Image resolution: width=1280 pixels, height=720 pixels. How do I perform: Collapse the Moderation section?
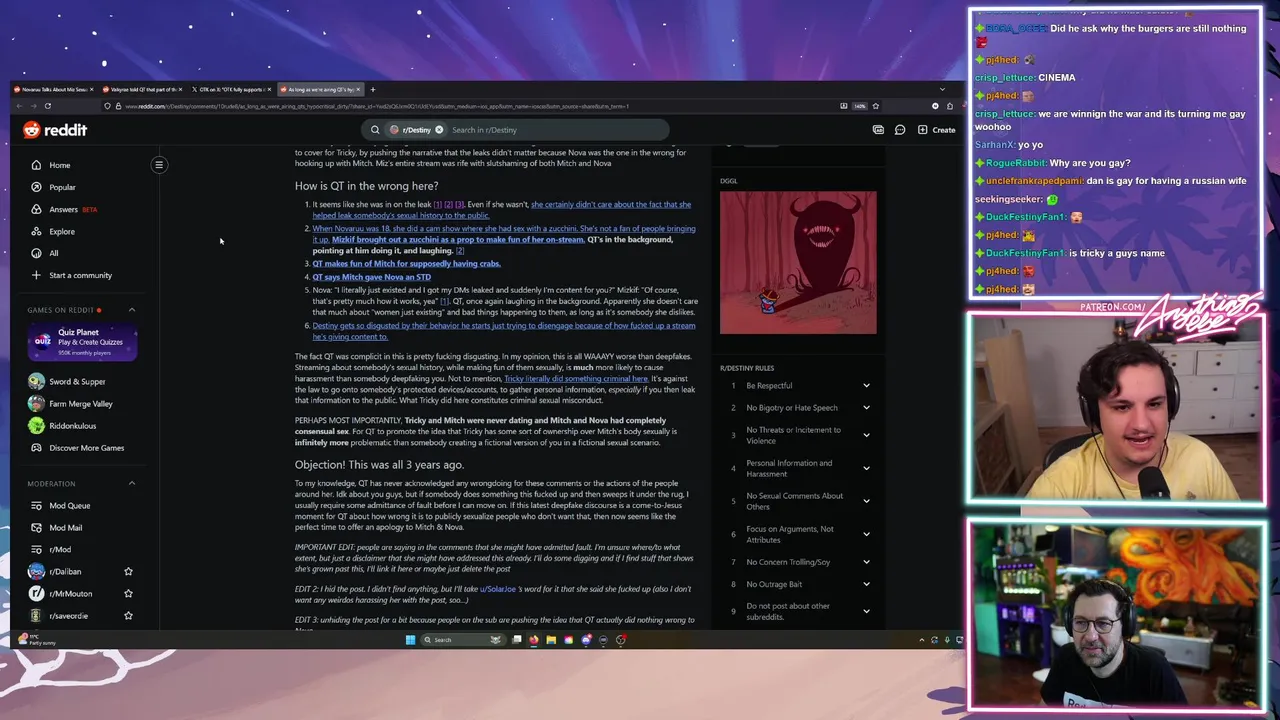(131, 484)
